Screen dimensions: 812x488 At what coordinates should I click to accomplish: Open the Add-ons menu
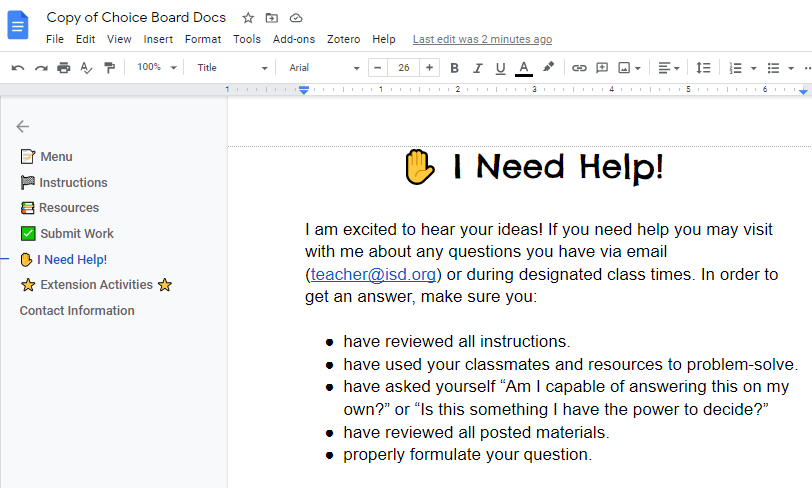(x=294, y=39)
